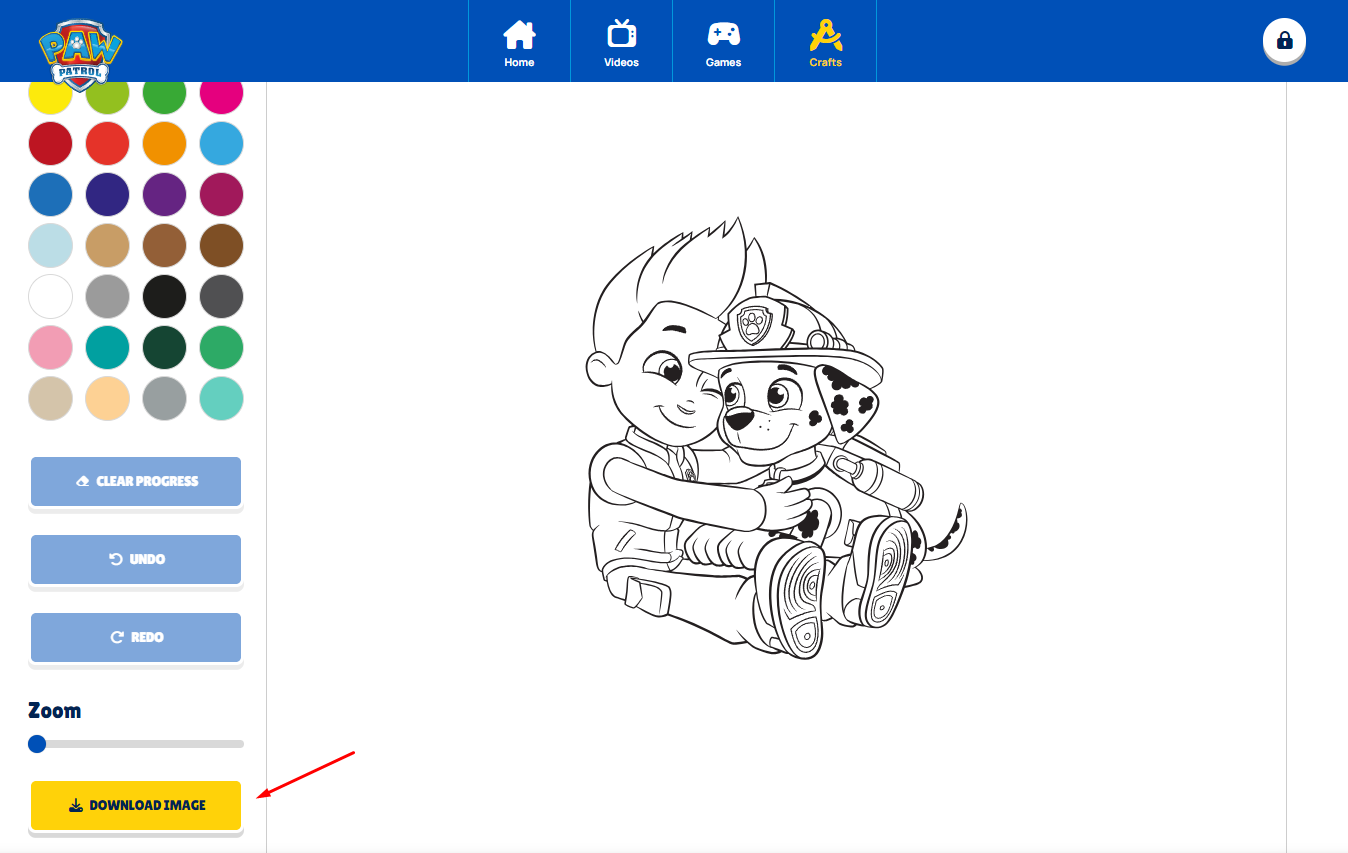Choose the orange color swatch
This screenshot has width=1348, height=853.
165,144
